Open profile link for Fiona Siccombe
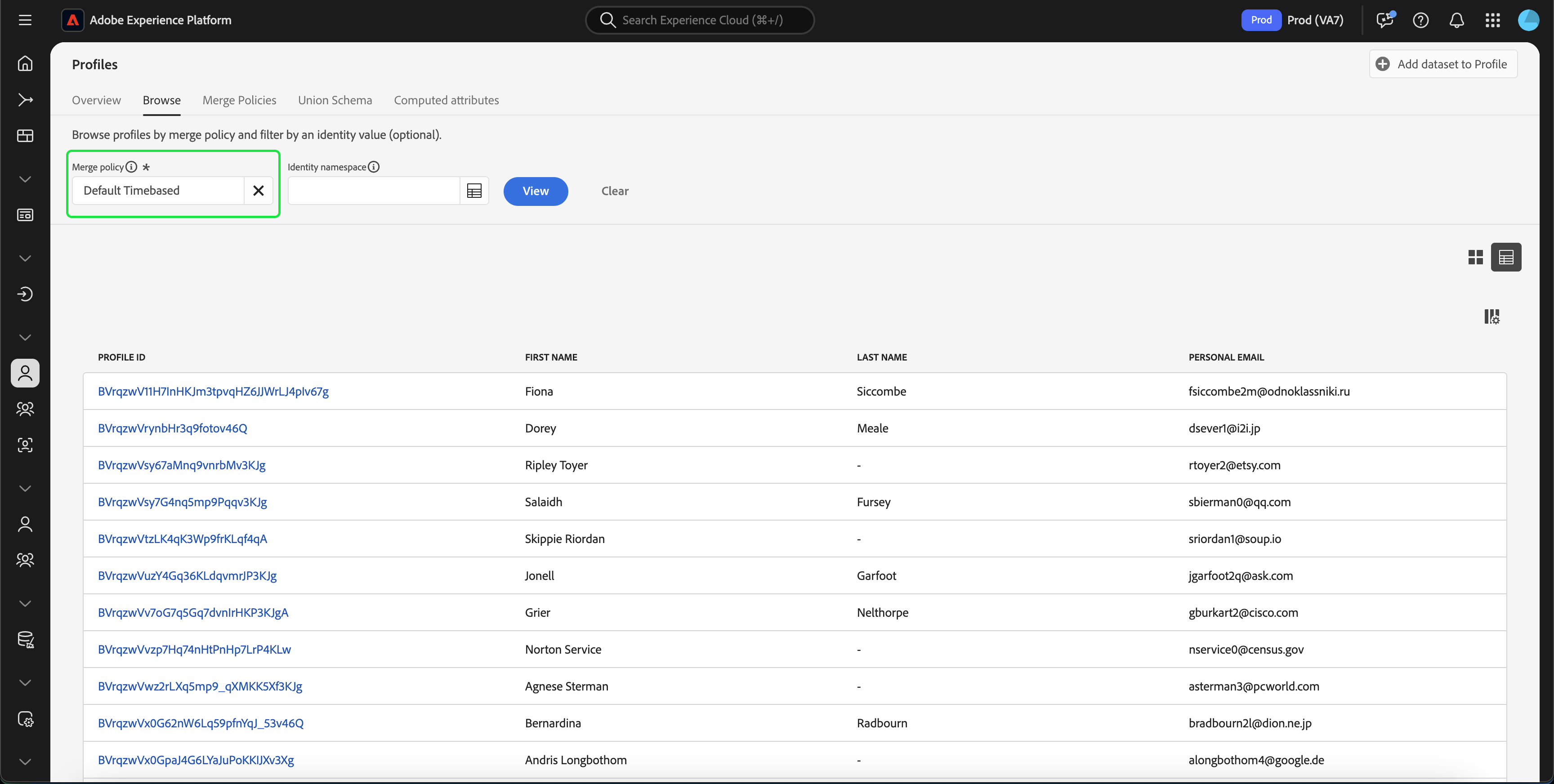 pos(213,392)
